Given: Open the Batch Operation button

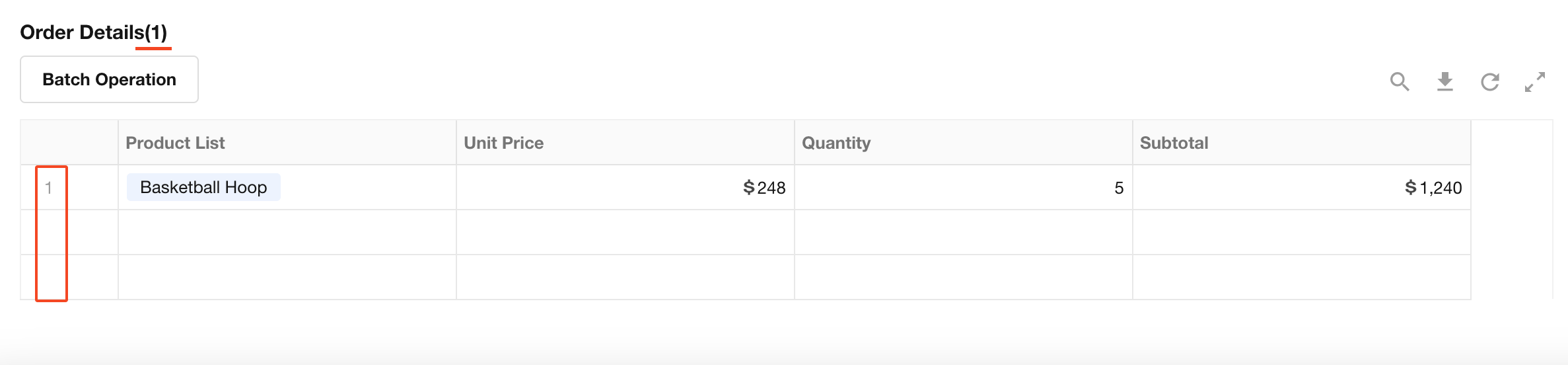Looking at the screenshot, I should tap(109, 79).
